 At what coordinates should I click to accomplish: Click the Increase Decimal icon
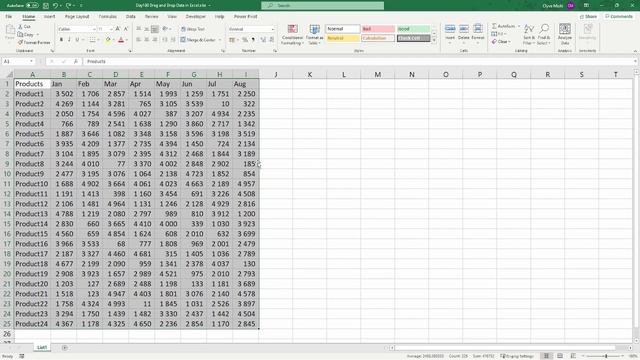click(x=263, y=40)
